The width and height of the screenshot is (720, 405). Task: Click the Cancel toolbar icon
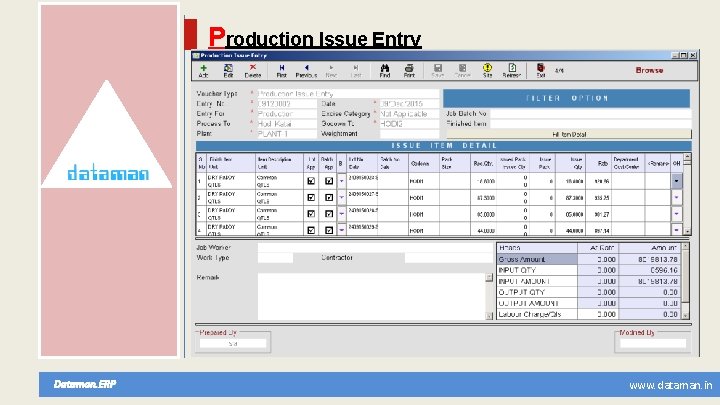pos(462,71)
